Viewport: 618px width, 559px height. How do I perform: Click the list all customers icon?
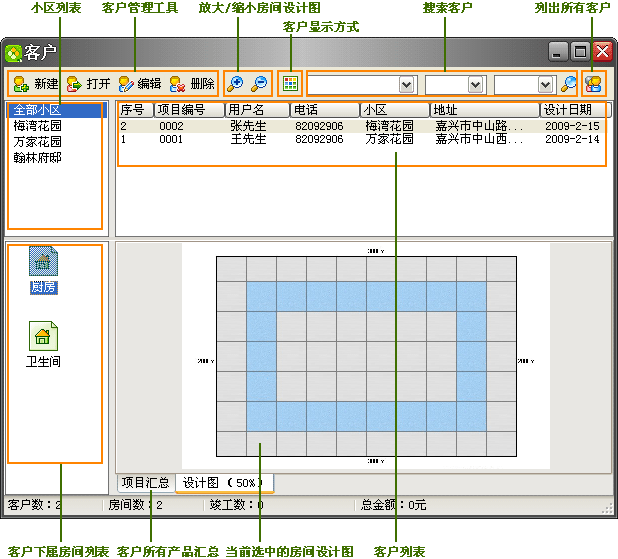594,84
